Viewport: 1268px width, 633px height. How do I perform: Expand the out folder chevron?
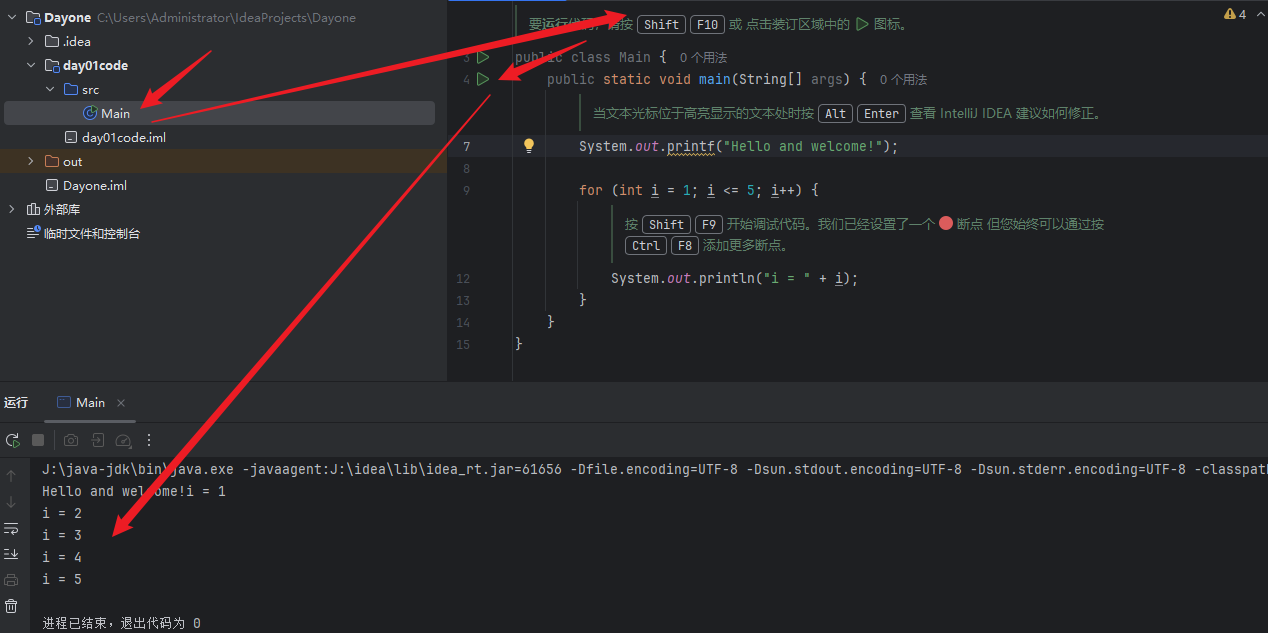31,161
